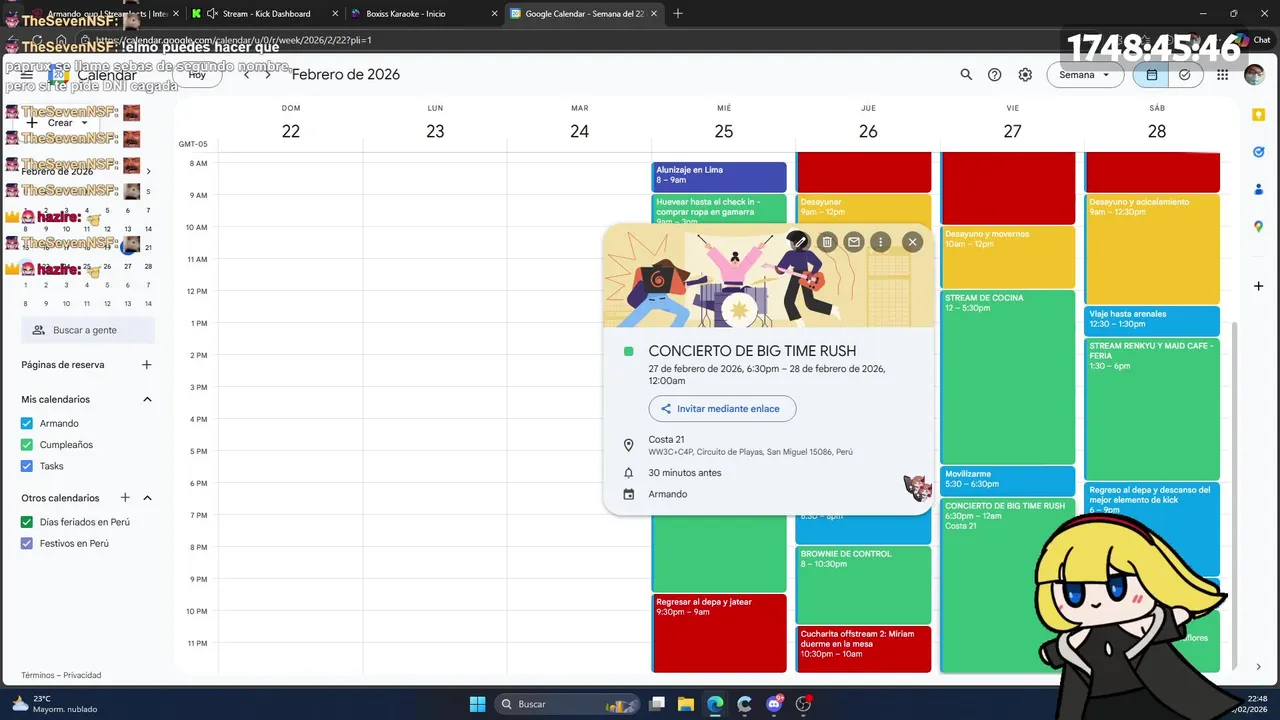
Task: Open File Explorer from the taskbar
Action: pos(686,704)
